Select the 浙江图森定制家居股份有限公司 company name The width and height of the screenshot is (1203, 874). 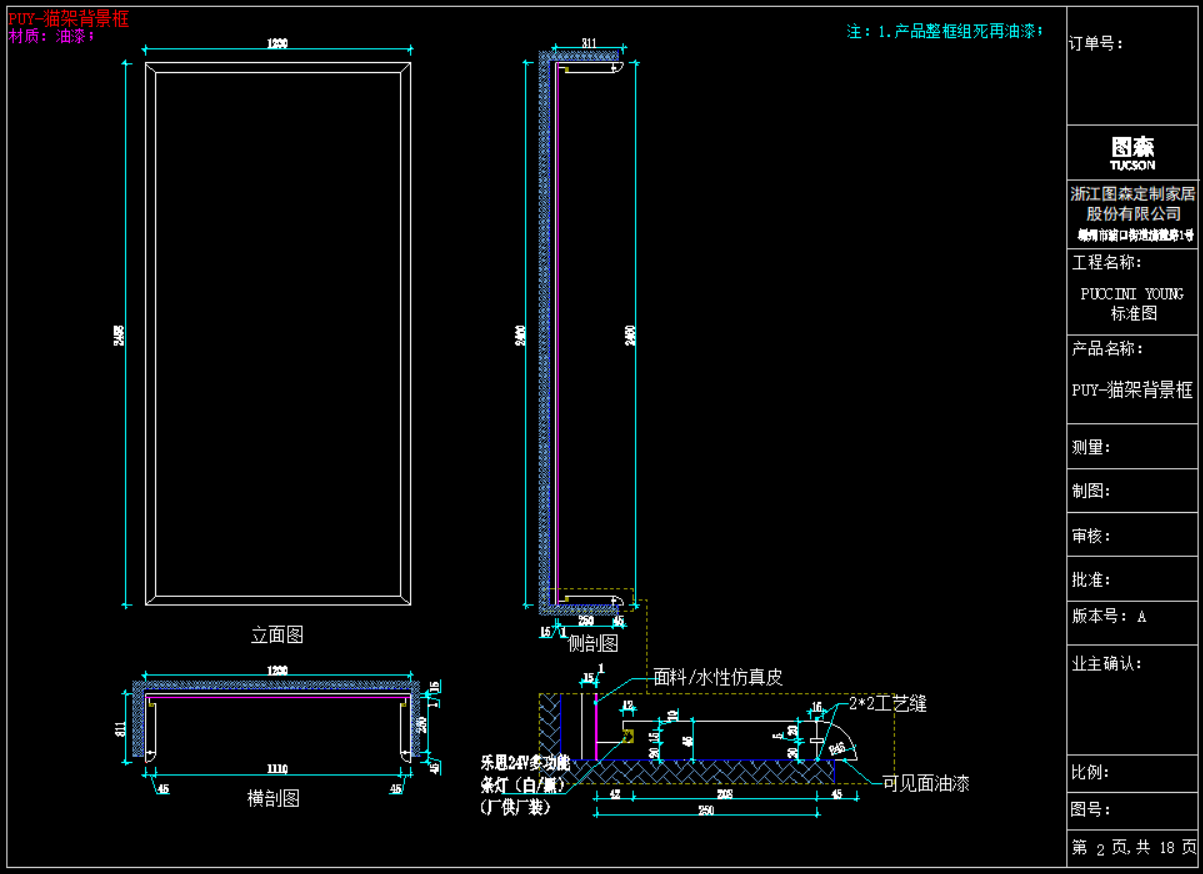point(1133,204)
